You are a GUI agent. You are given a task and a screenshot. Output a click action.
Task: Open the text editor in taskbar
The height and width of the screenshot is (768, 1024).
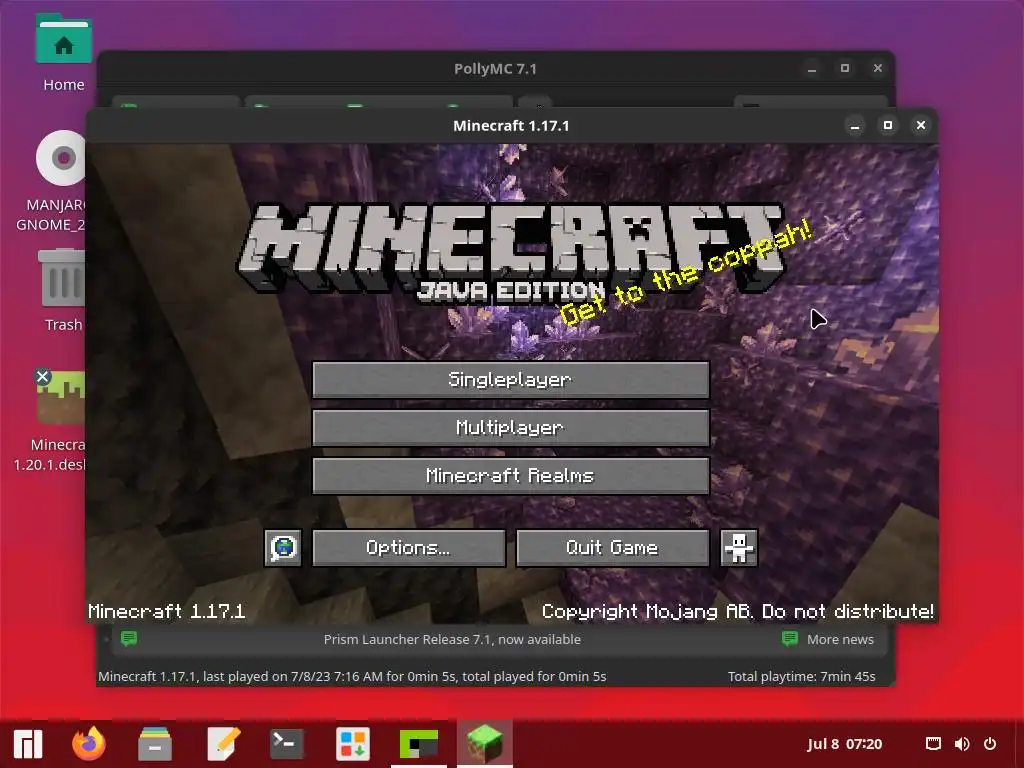click(223, 744)
